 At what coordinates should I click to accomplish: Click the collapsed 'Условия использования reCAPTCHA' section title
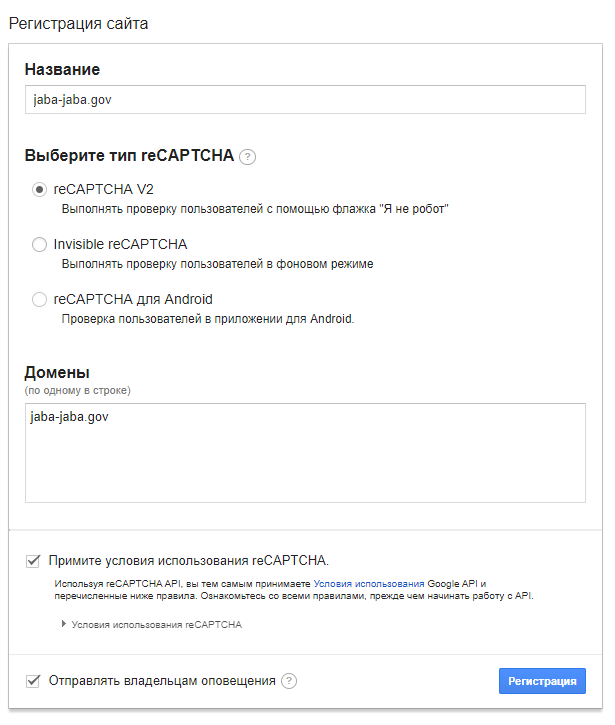(156, 625)
